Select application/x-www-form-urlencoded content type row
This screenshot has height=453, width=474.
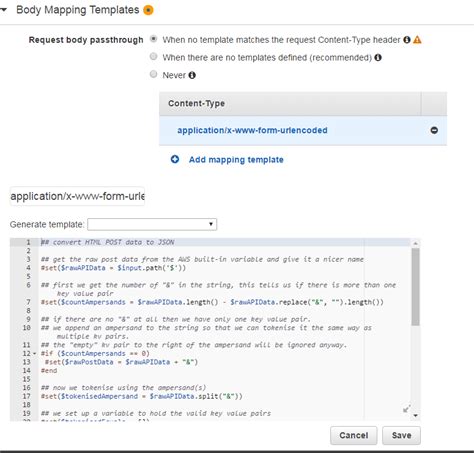point(303,130)
